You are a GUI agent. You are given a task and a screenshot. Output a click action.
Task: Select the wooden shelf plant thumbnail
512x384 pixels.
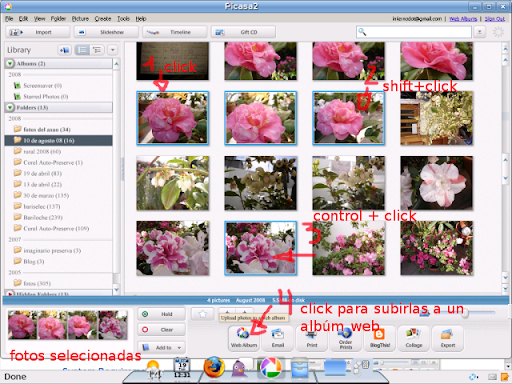[x=436, y=118]
